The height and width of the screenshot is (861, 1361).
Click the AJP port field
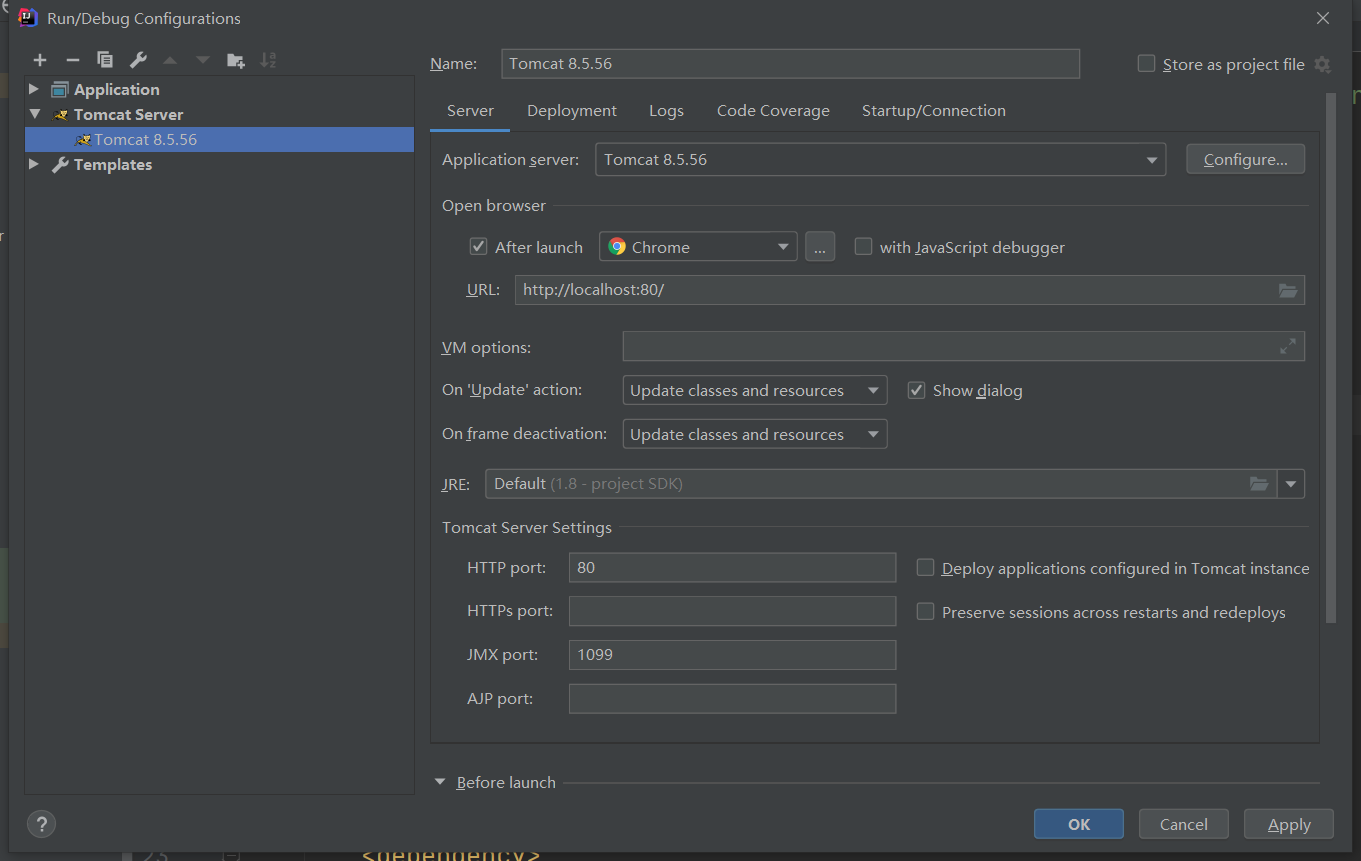coord(732,699)
